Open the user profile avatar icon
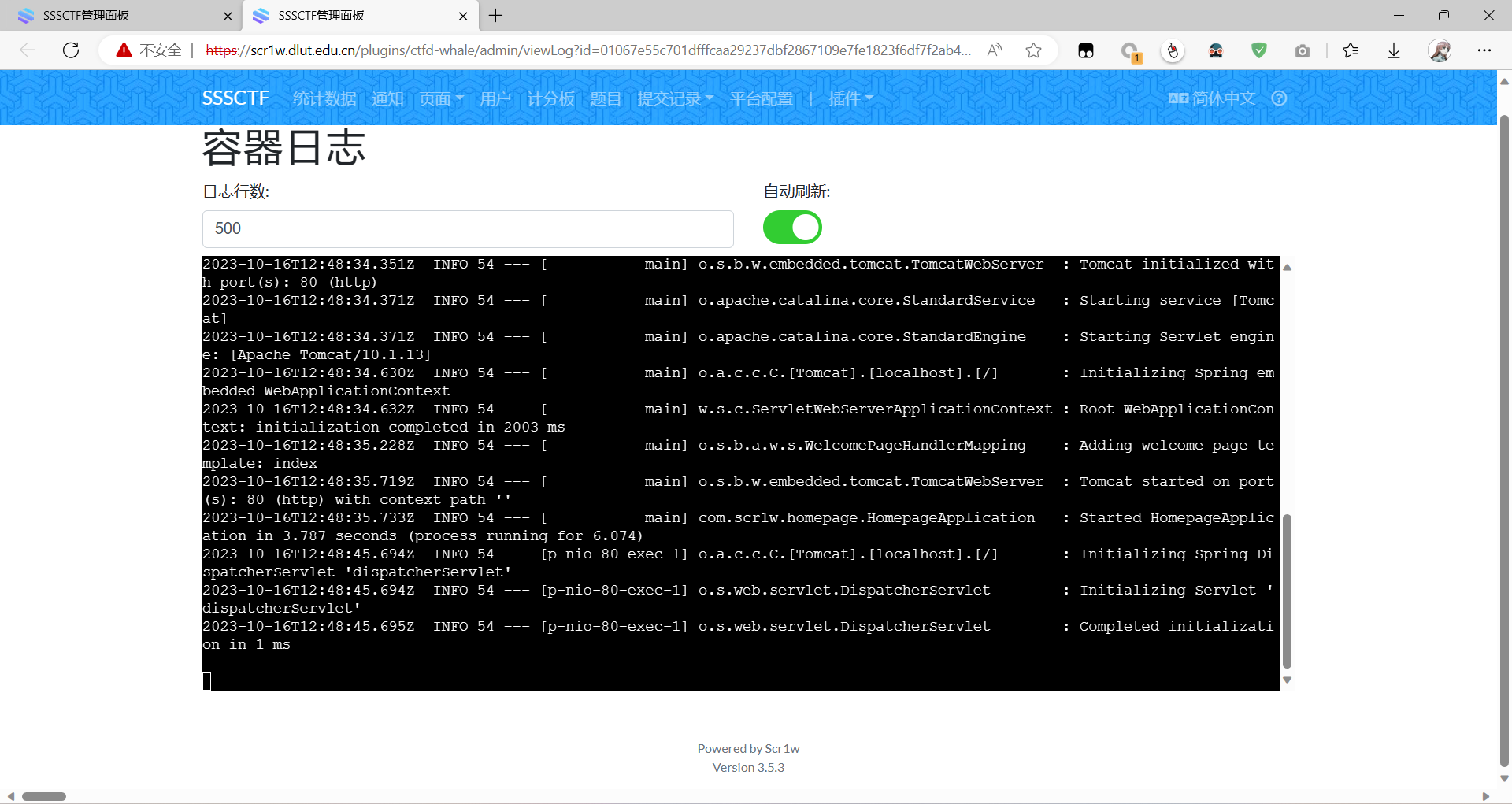Screen dimensions: 1512x804 [x=1440, y=50]
